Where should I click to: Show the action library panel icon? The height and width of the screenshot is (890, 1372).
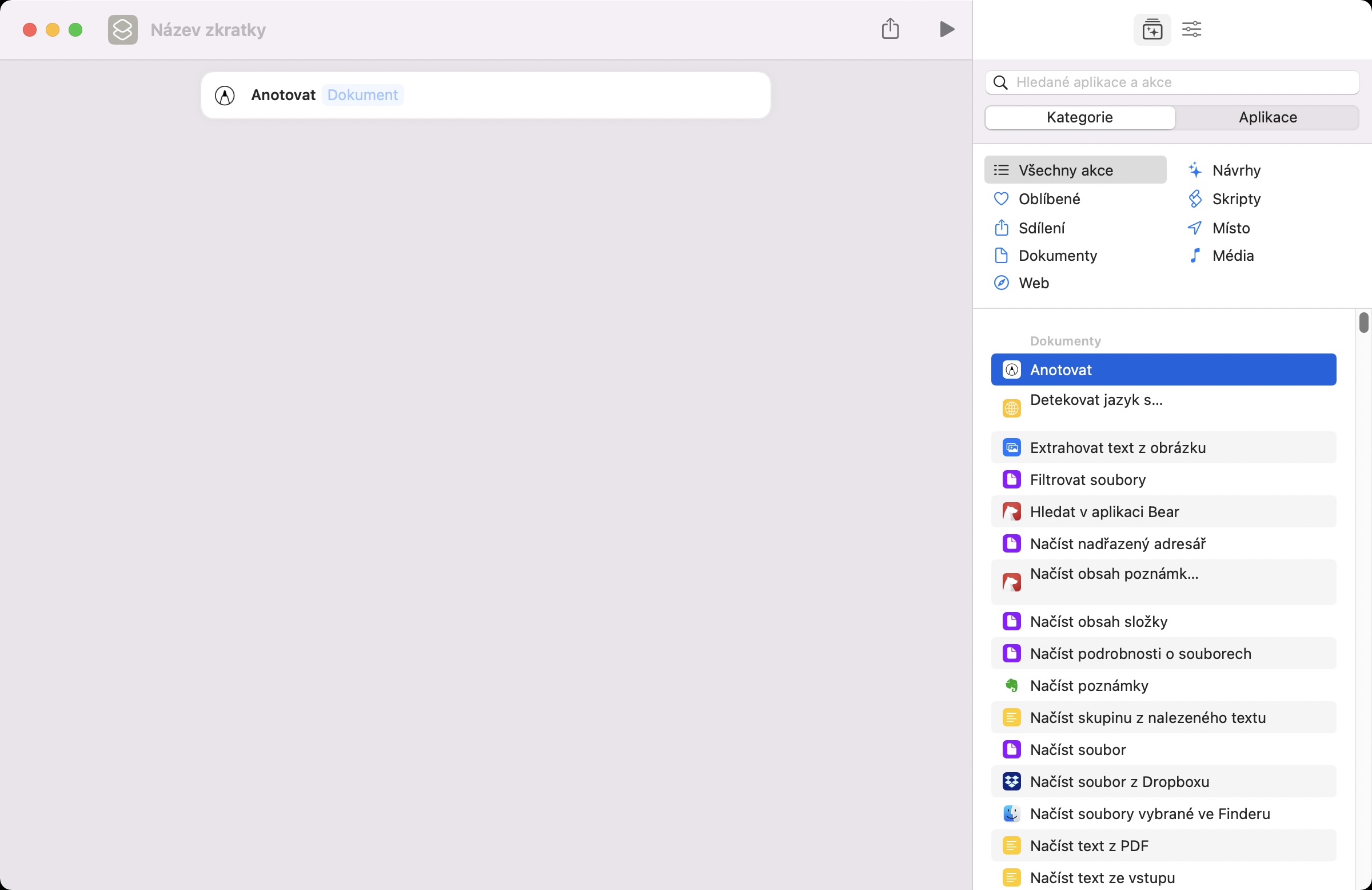pyautogui.click(x=1151, y=29)
